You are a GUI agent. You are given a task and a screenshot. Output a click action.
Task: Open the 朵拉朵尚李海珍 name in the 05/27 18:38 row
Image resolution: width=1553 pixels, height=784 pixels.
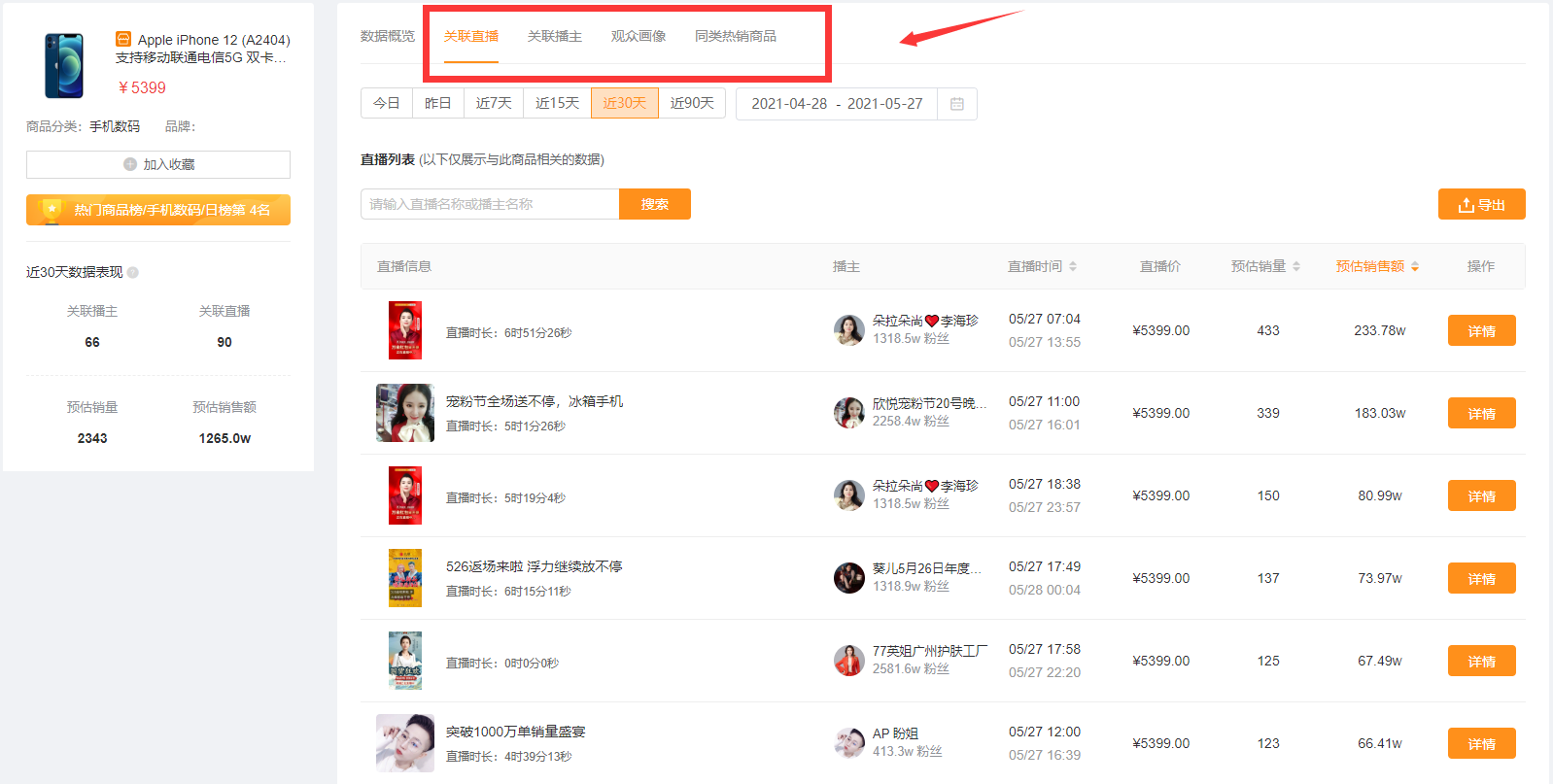coord(925,486)
